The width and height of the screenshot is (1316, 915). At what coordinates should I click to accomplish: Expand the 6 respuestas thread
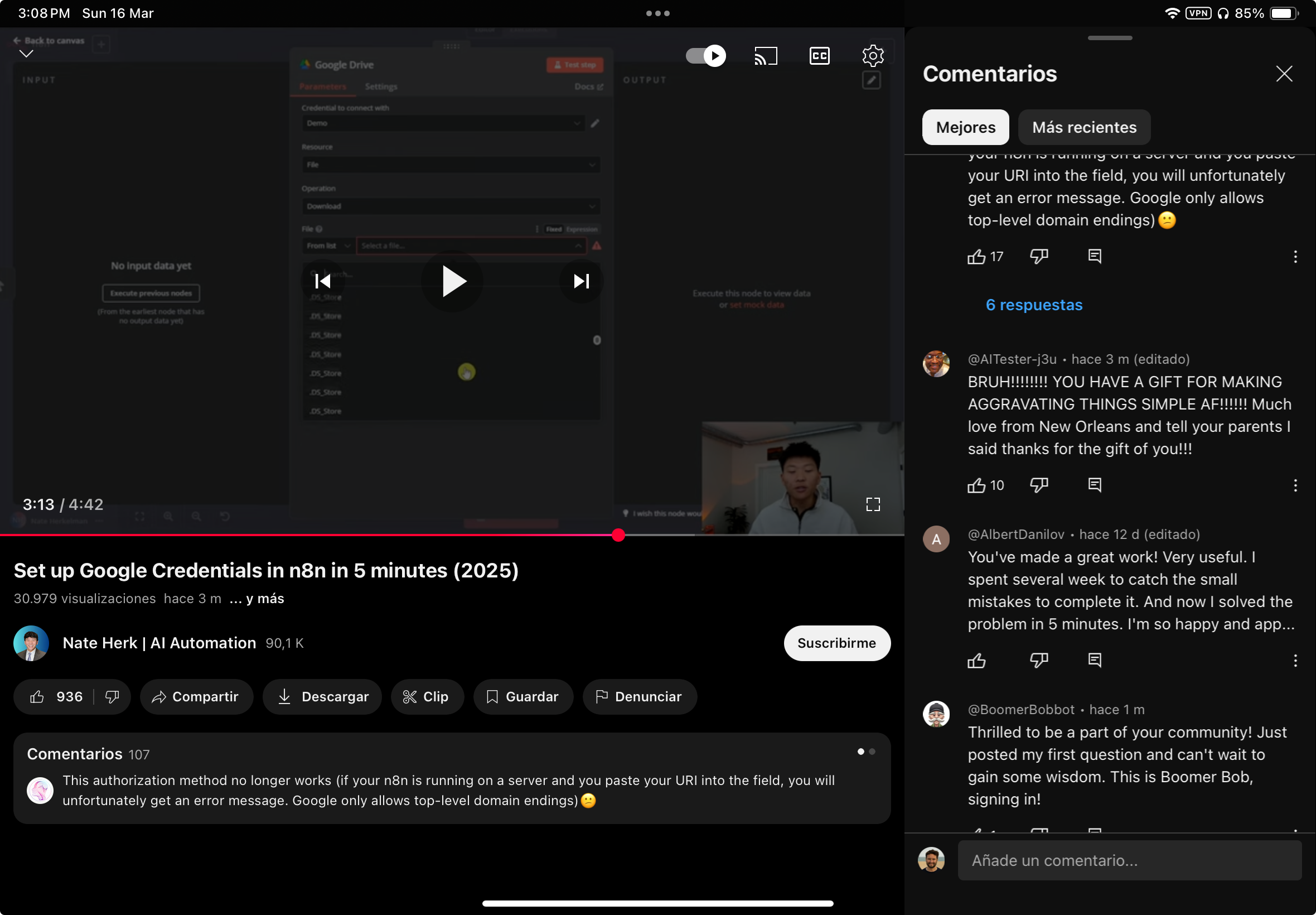click(1034, 305)
